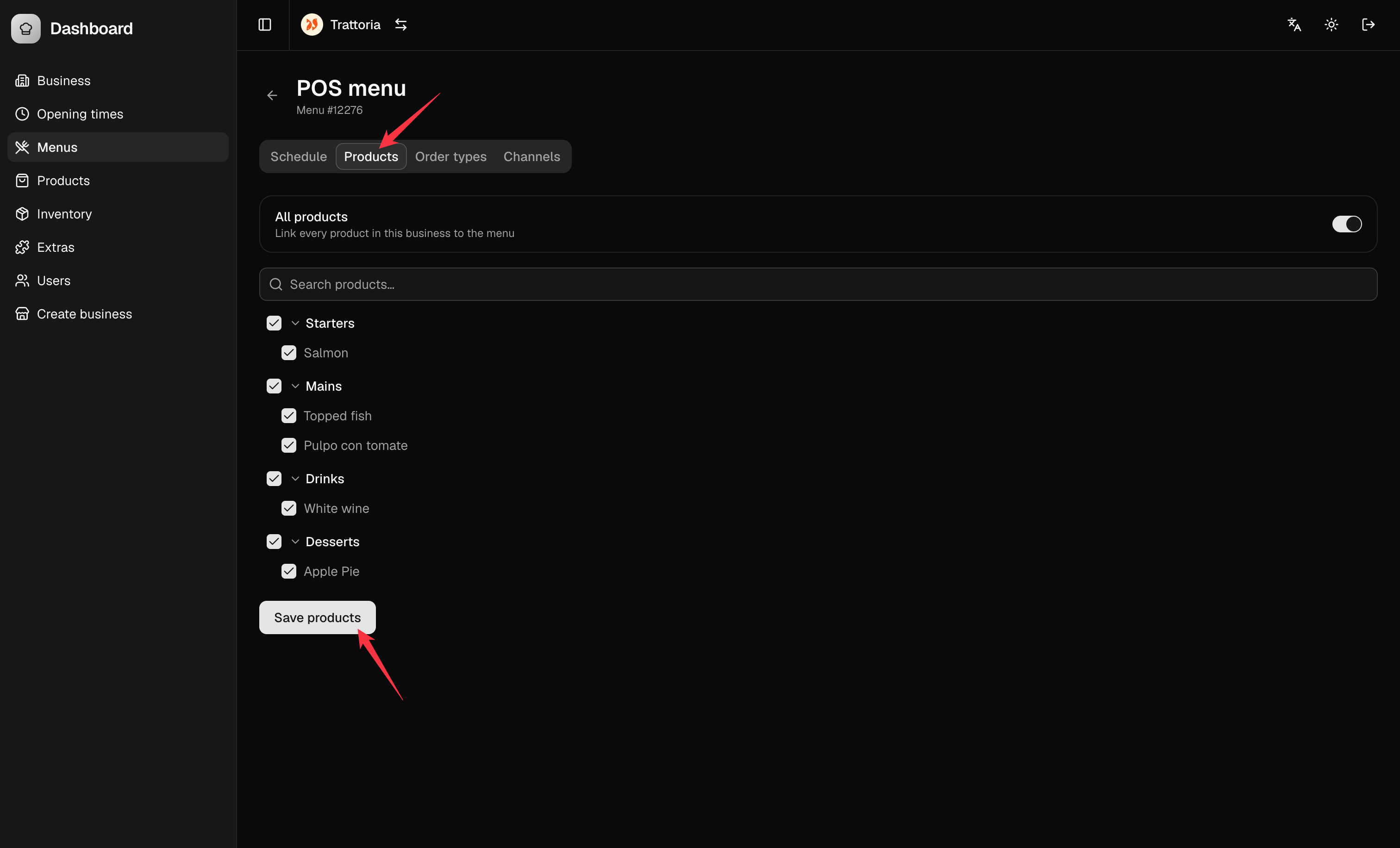1400x848 pixels.
Task: Click the logout icon
Action: [1368, 25]
